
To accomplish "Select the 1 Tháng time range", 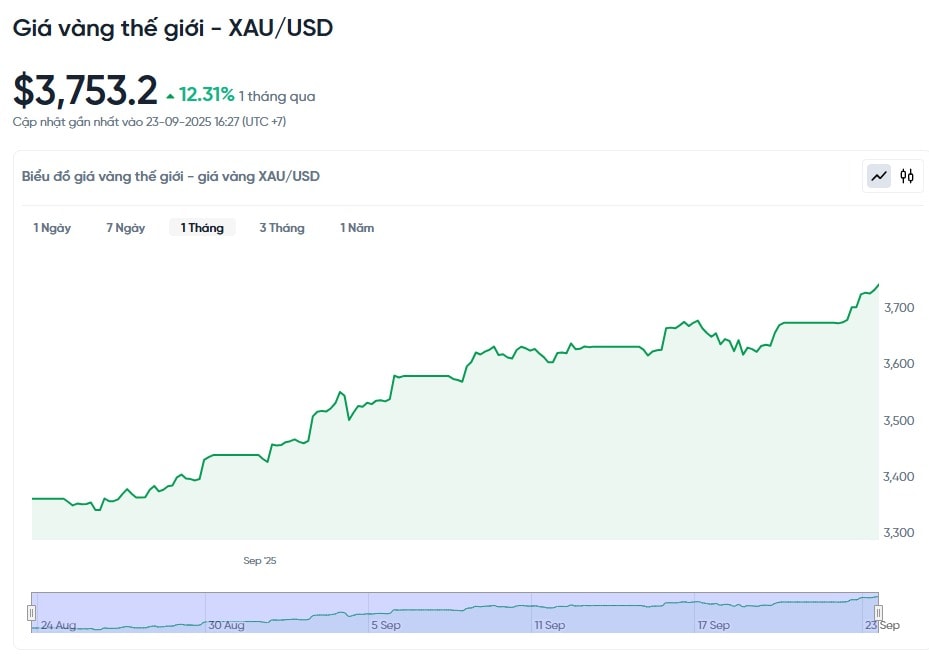I will point(202,227).
